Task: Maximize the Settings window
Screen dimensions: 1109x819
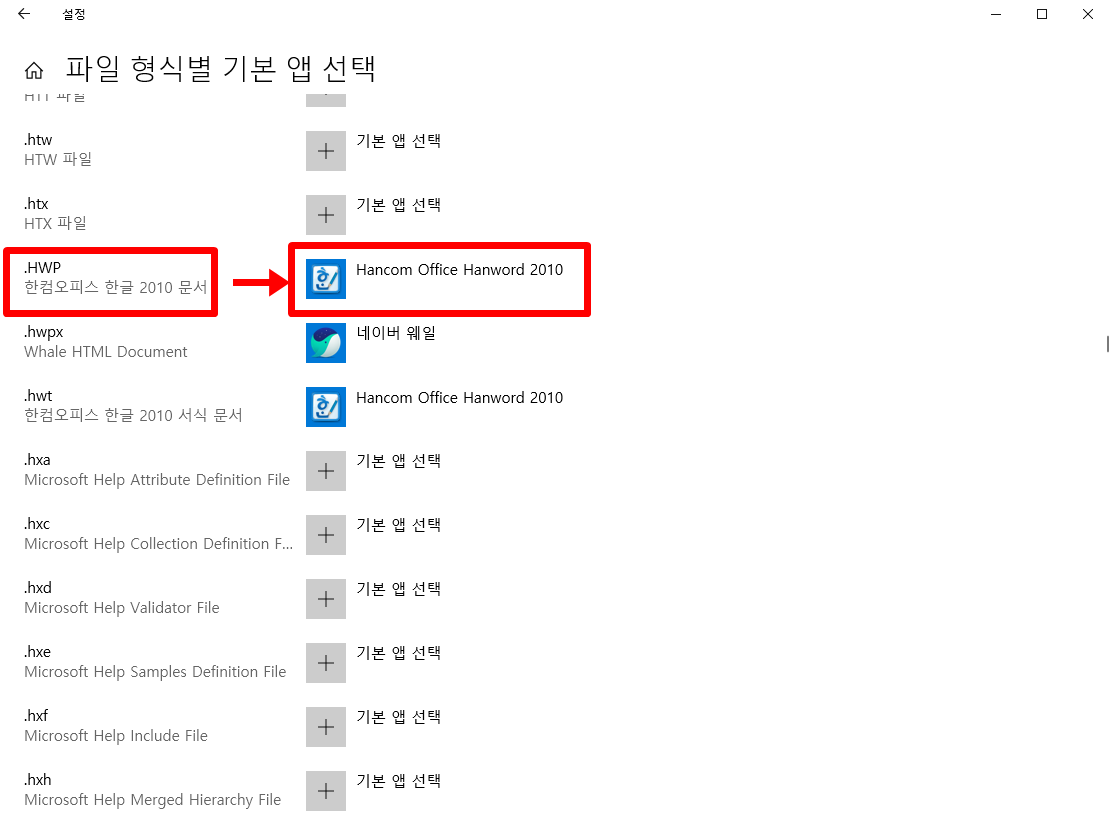Action: coord(1042,14)
